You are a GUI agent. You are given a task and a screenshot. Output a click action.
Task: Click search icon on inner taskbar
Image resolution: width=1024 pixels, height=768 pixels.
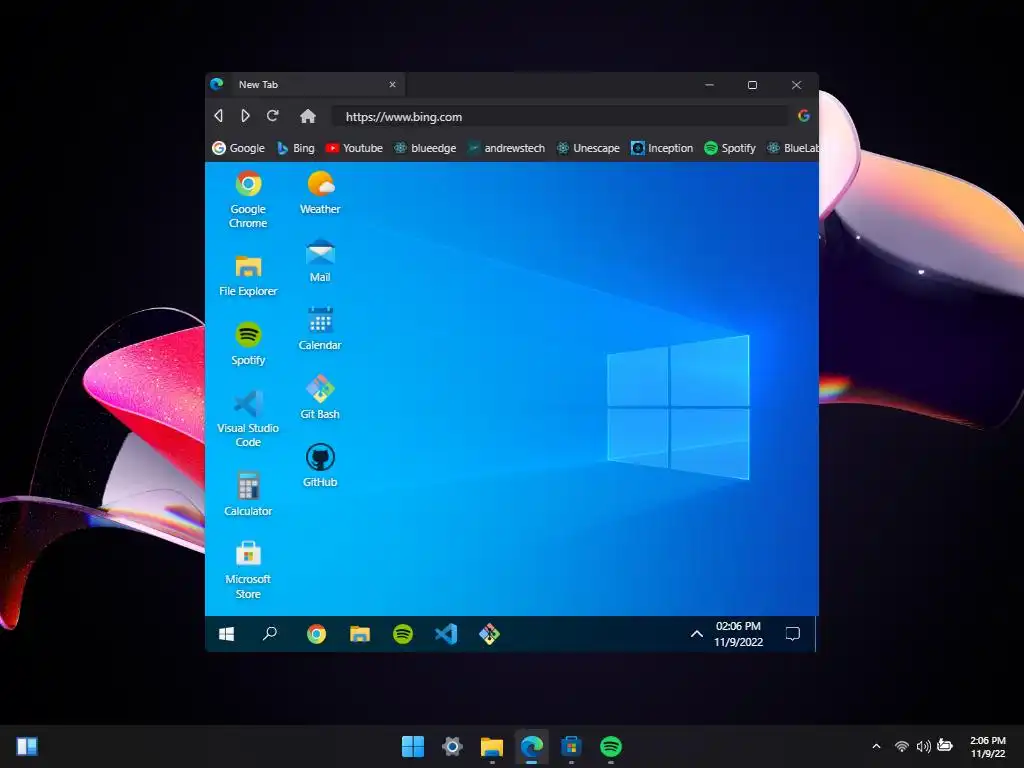pyautogui.click(x=270, y=633)
